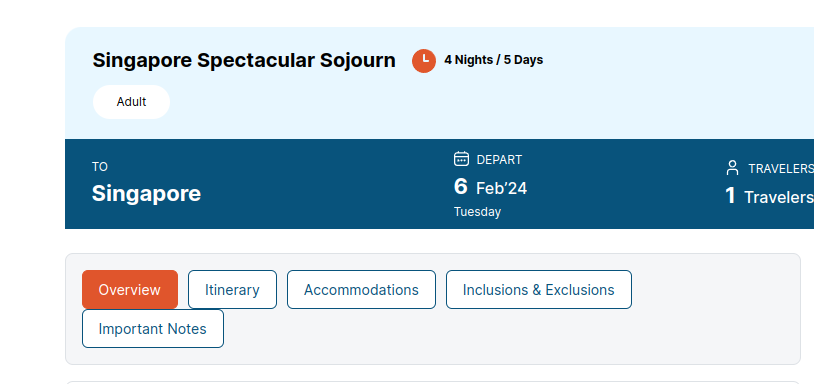Click the 4 Nights / 5 Days label
The image size is (814, 384).
(x=493, y=60)
